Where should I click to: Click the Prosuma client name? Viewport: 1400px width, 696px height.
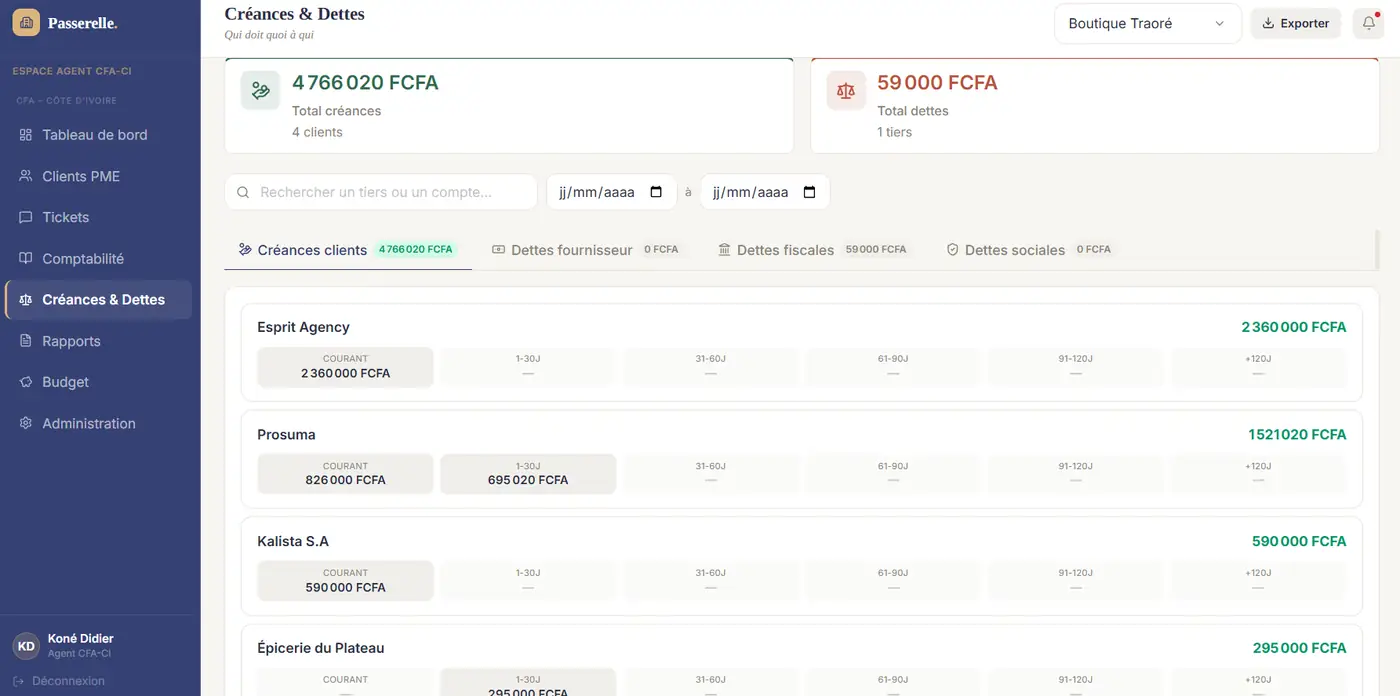pyautogui.click(x=286, y=435)
